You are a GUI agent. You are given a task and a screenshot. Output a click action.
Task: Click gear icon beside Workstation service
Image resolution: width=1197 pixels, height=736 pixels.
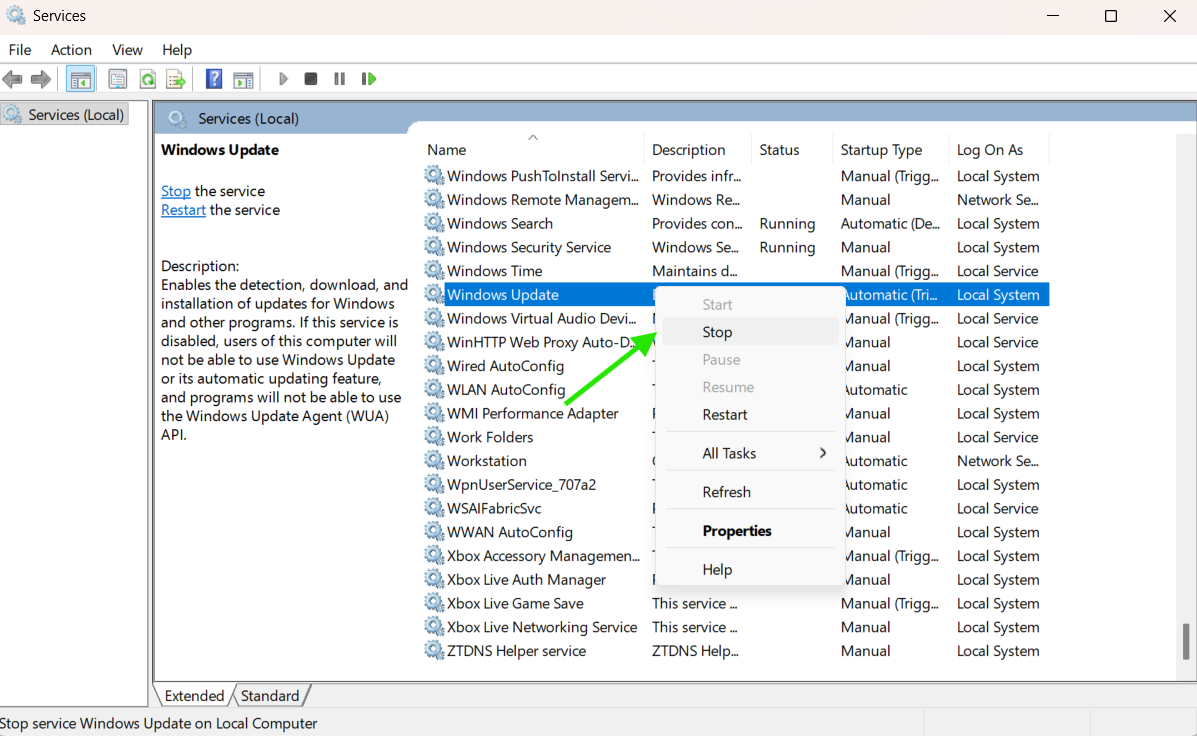coord(434,460)
